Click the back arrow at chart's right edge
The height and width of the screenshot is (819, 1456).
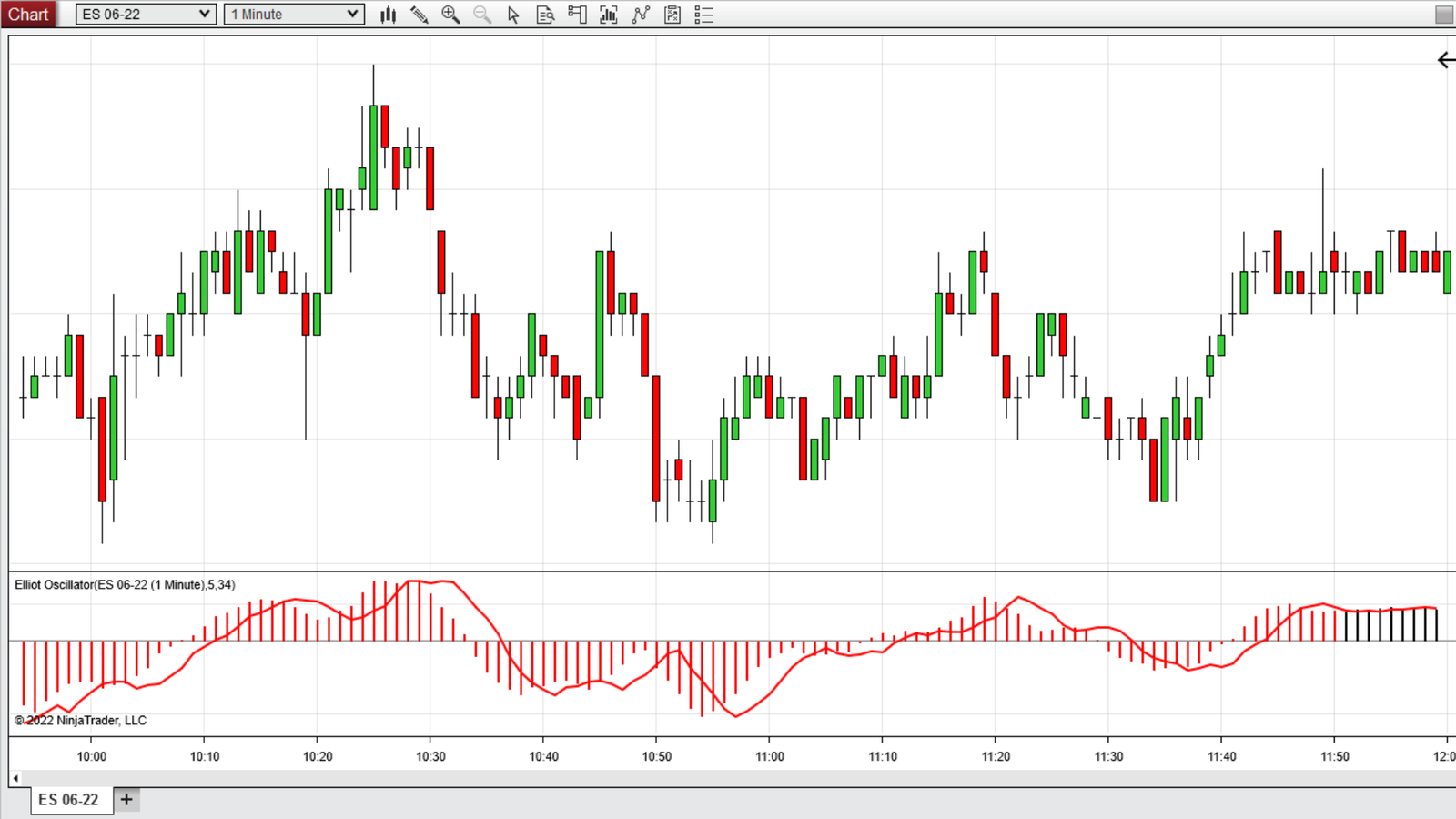(x=1446, y=60)
